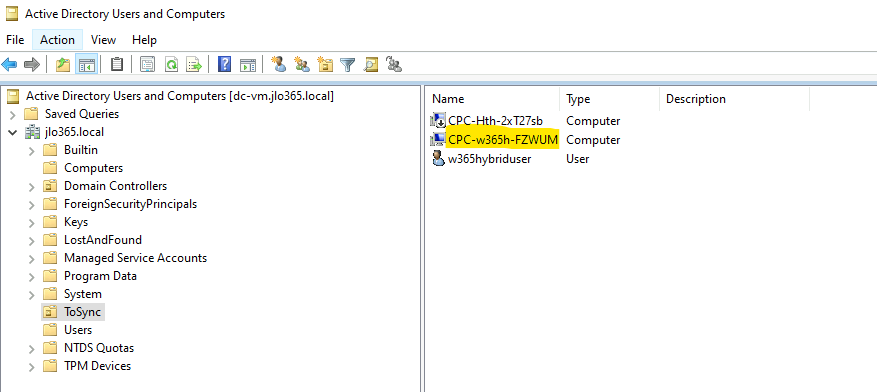Expand the Managed Service Accounts node
The height and width of the screenshot is (392, 877).
click(x=32, y=258)
